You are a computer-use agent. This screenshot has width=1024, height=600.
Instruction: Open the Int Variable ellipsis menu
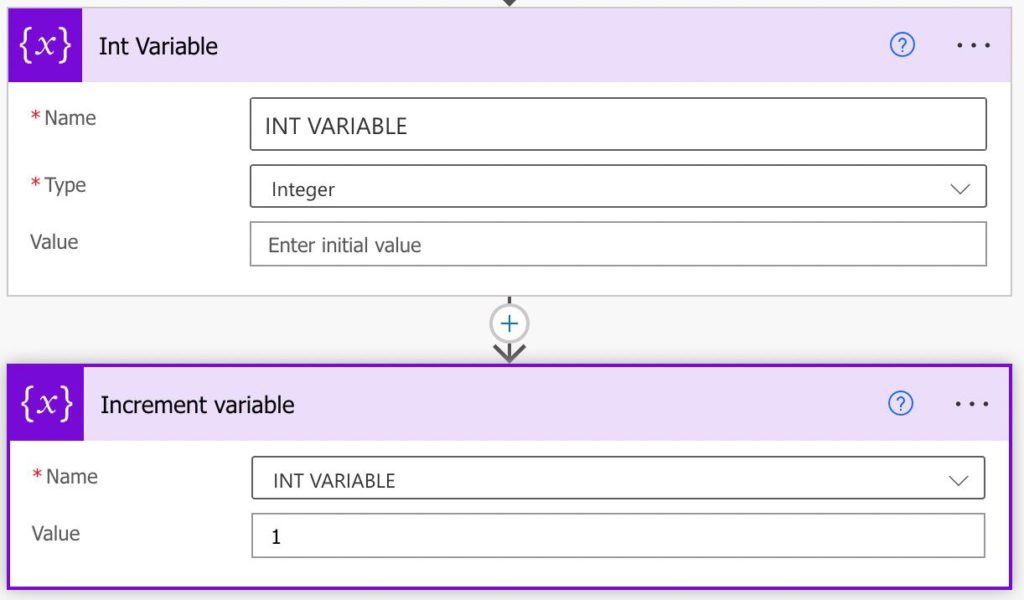(x=971, y=45)
